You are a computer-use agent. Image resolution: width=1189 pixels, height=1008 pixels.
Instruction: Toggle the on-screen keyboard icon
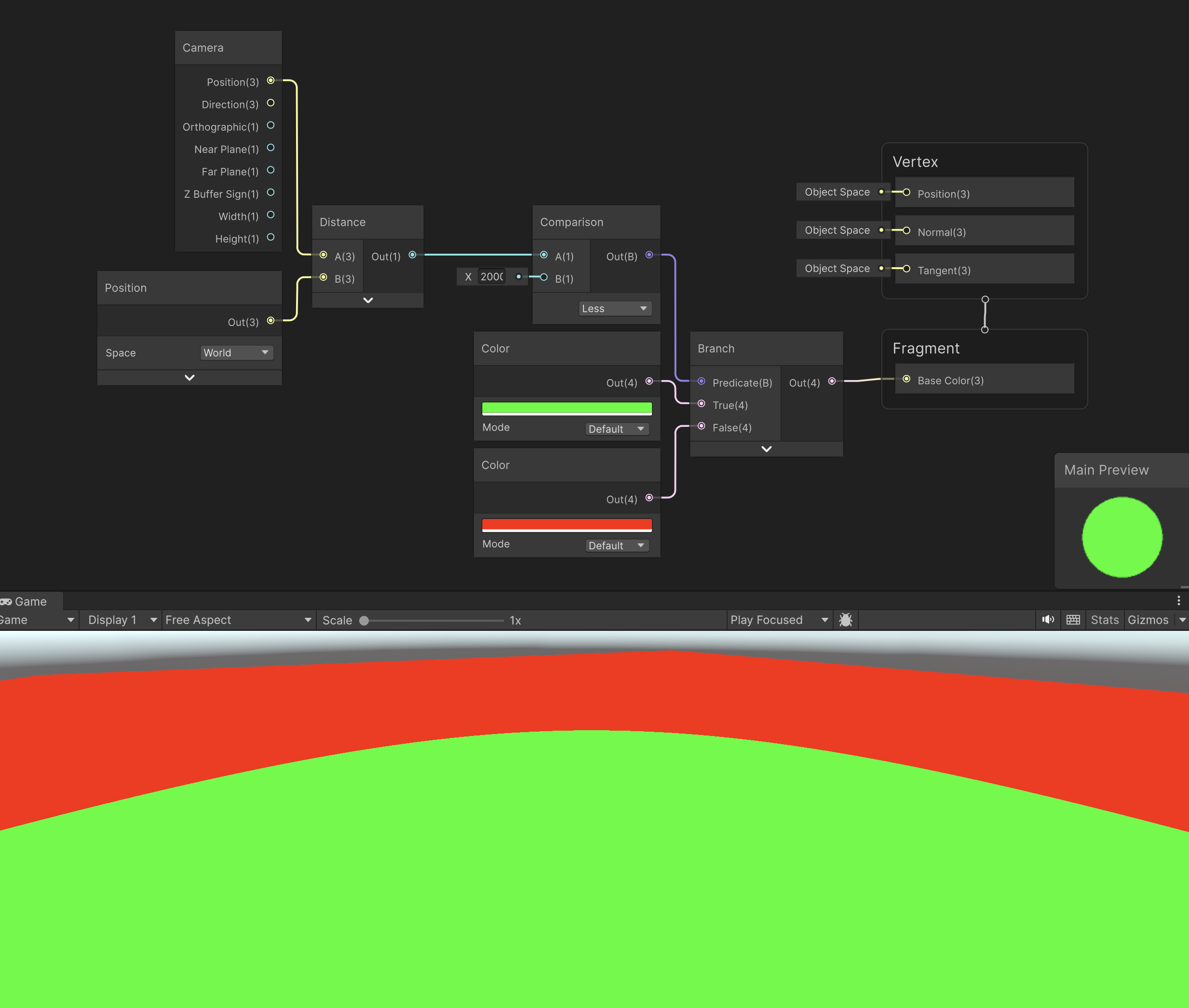(1073, 620)
